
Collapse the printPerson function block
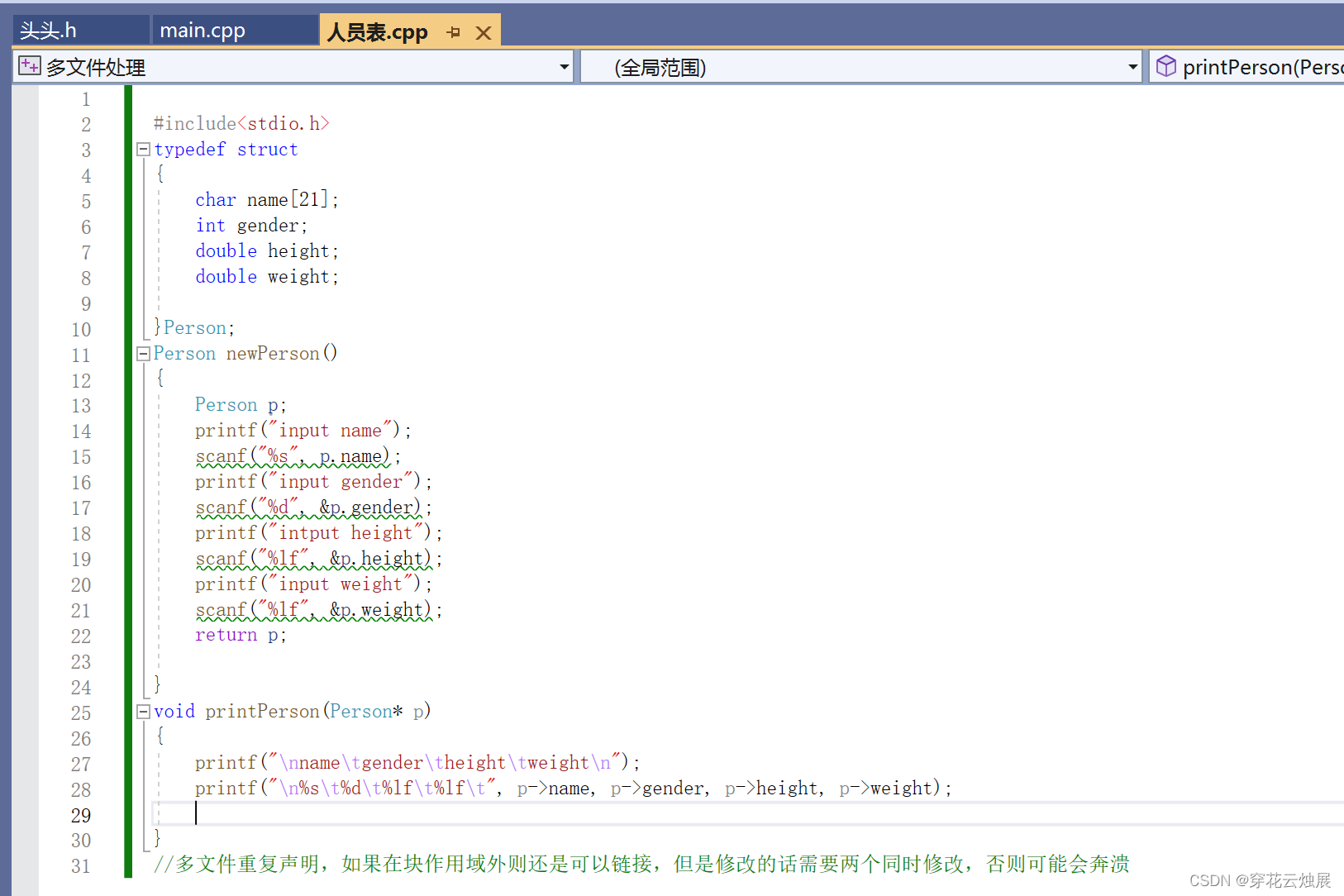tap(143, 712)
